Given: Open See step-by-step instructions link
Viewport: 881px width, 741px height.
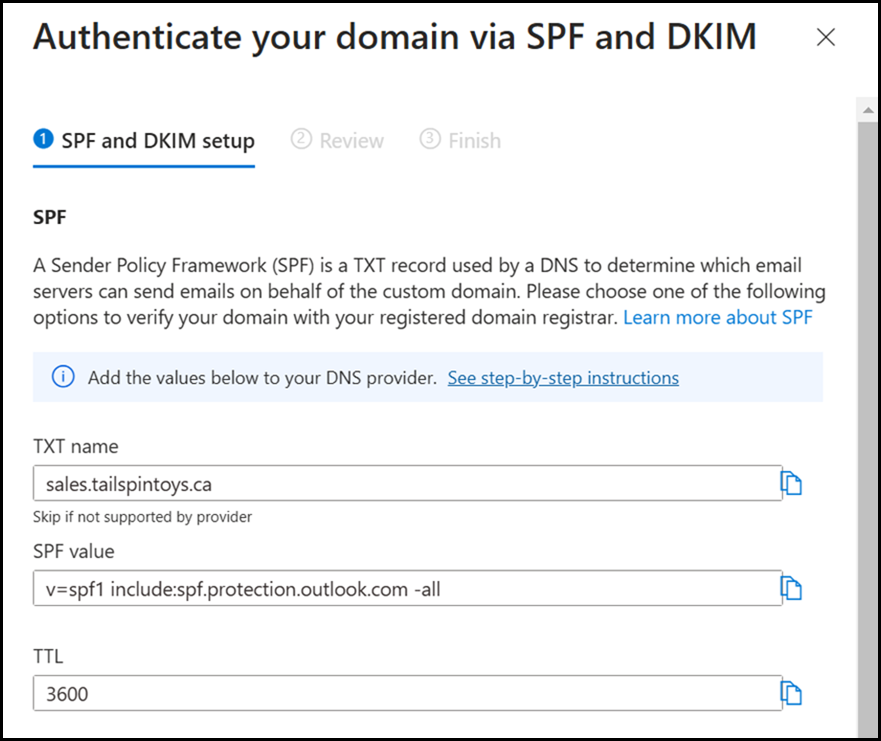Looking at the screenshot, I should point(563,378).
